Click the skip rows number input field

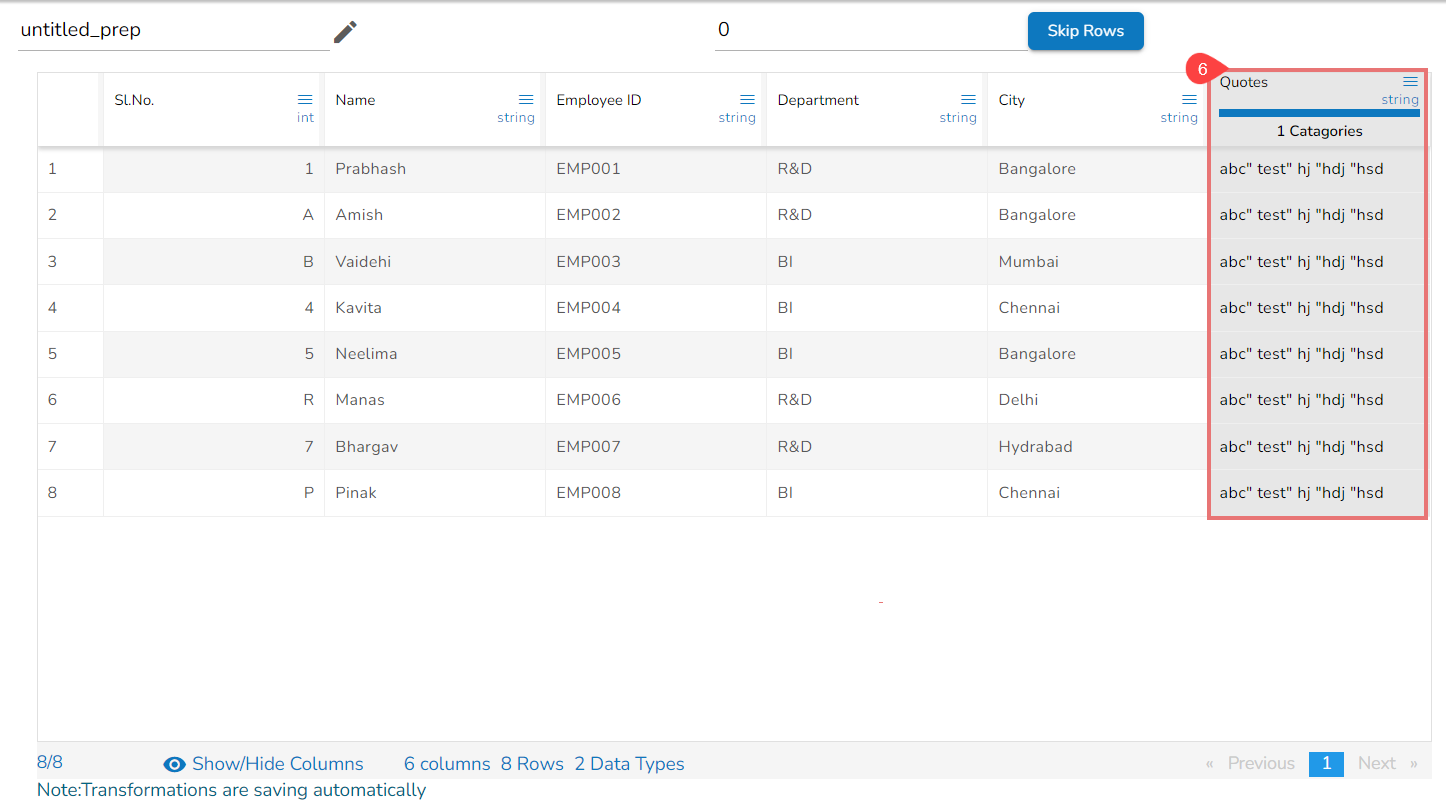pyautogui.click(x=868, y=31)
